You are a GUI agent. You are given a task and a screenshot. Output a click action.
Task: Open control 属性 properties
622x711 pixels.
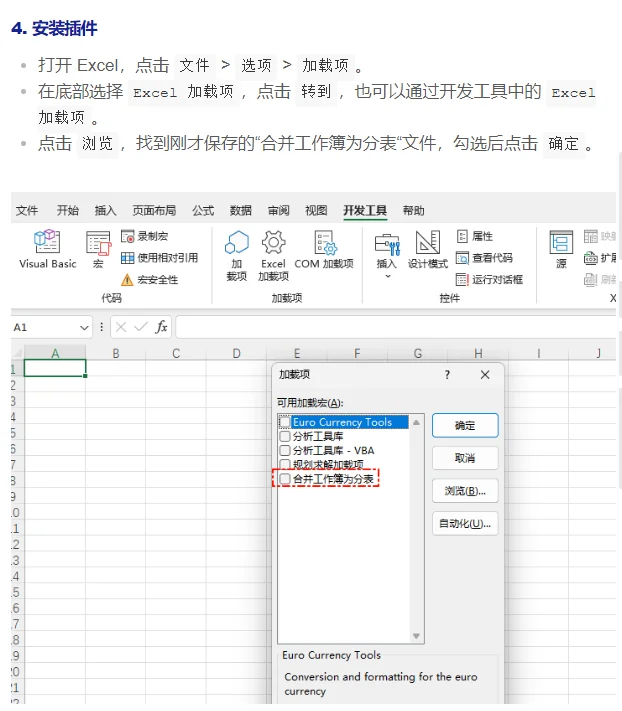tap(475, 236)
